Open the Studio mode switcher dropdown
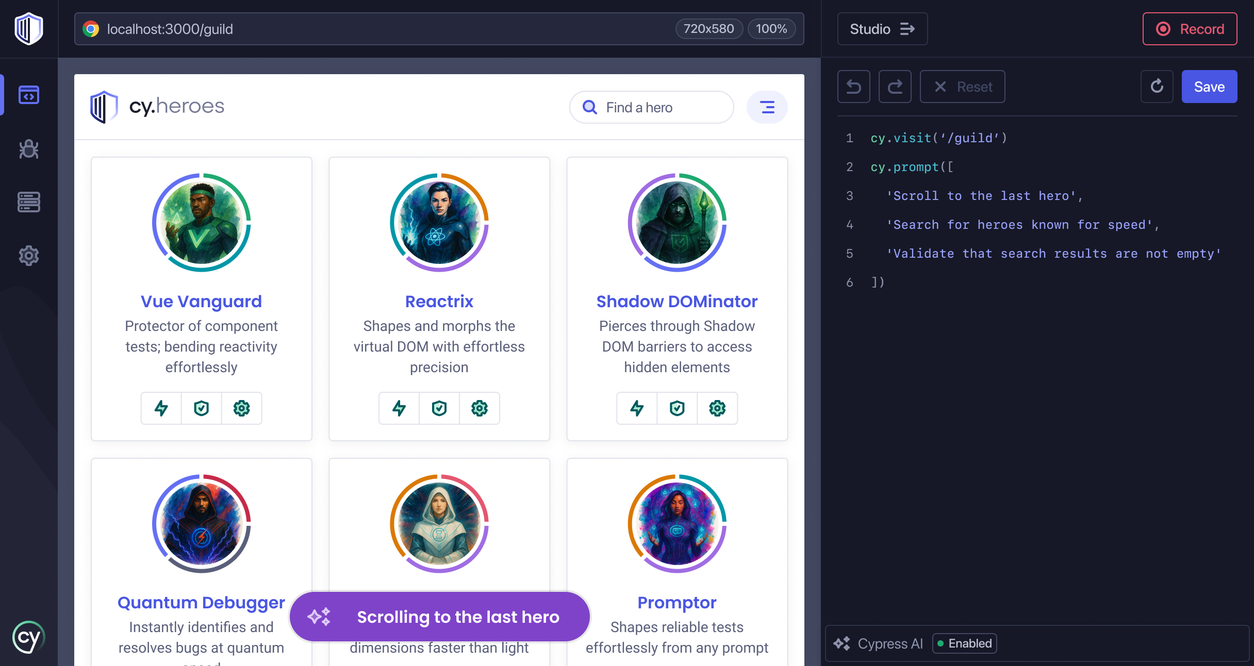1254x666 pixels. click(882, 28)
